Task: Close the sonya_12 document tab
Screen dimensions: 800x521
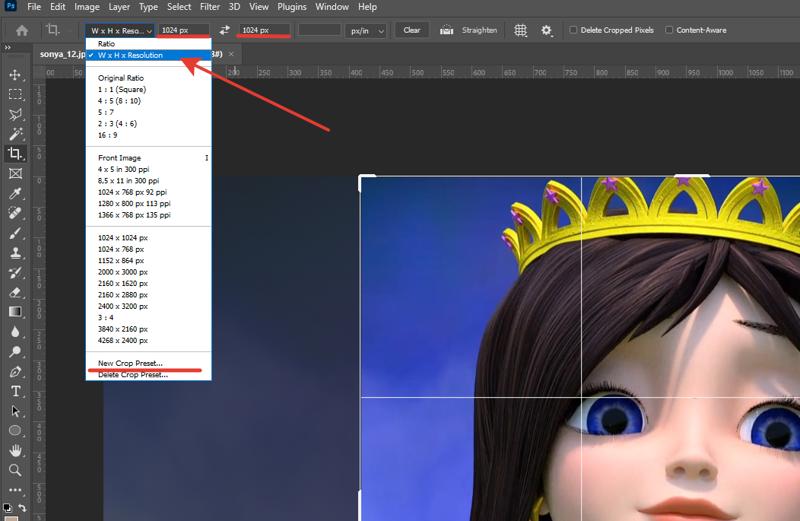Action: [x=231, y=54]
